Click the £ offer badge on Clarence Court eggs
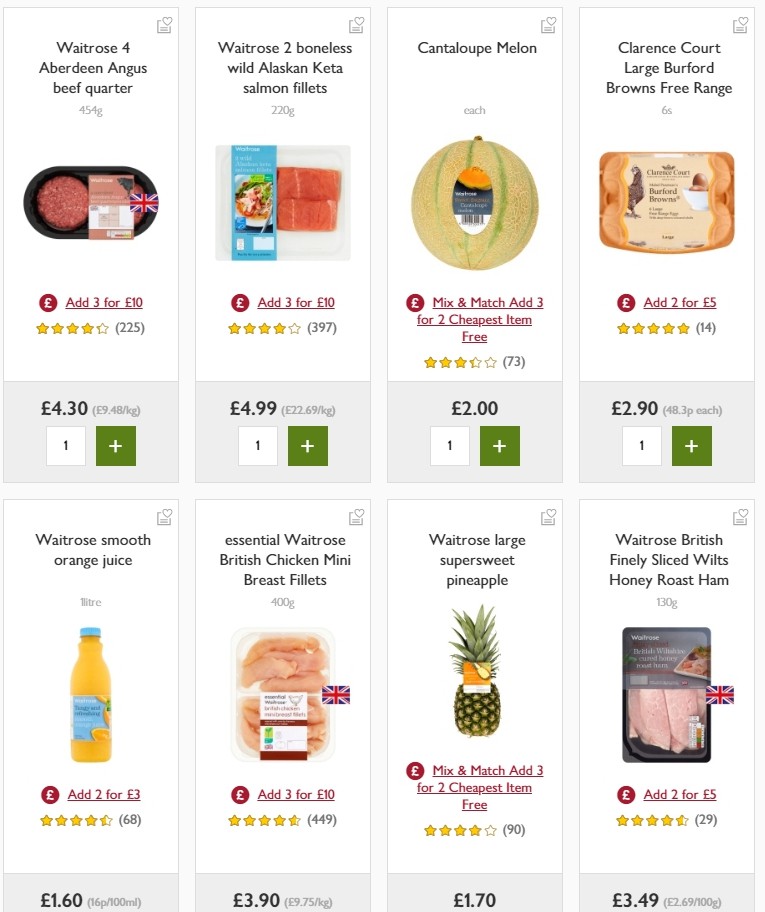This screenshot has height=912, width=765. [x=624, y=302]
